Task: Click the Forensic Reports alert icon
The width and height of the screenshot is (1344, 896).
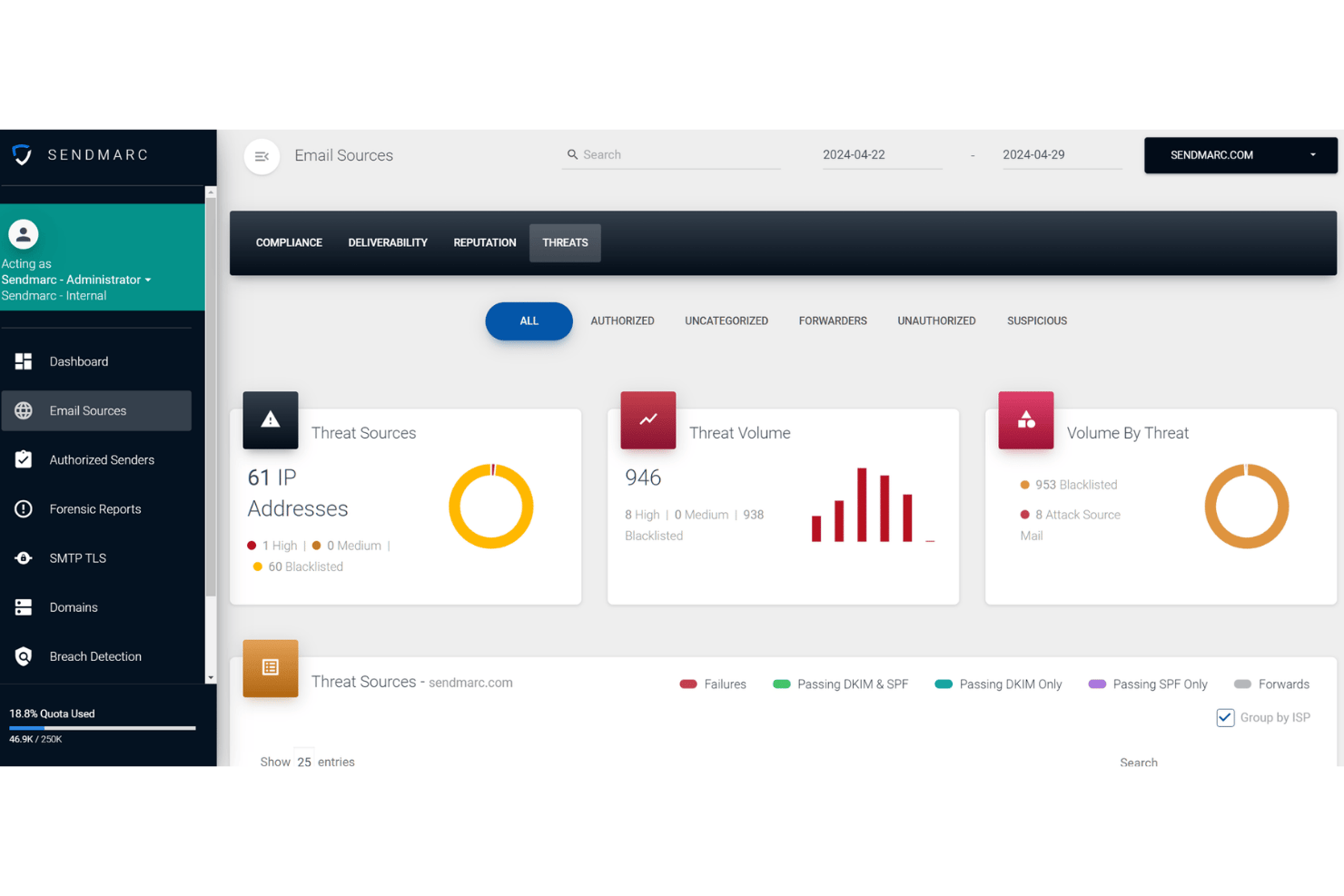Action: tap(24, 508)
